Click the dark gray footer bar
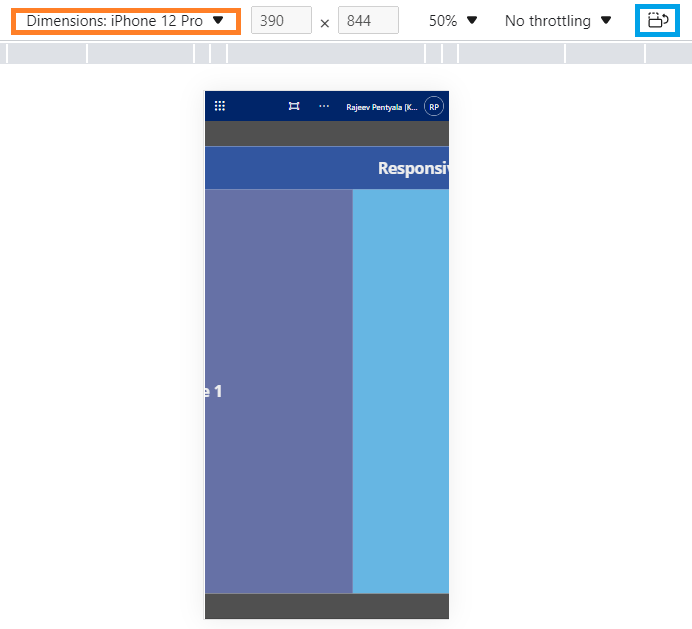 326,606
